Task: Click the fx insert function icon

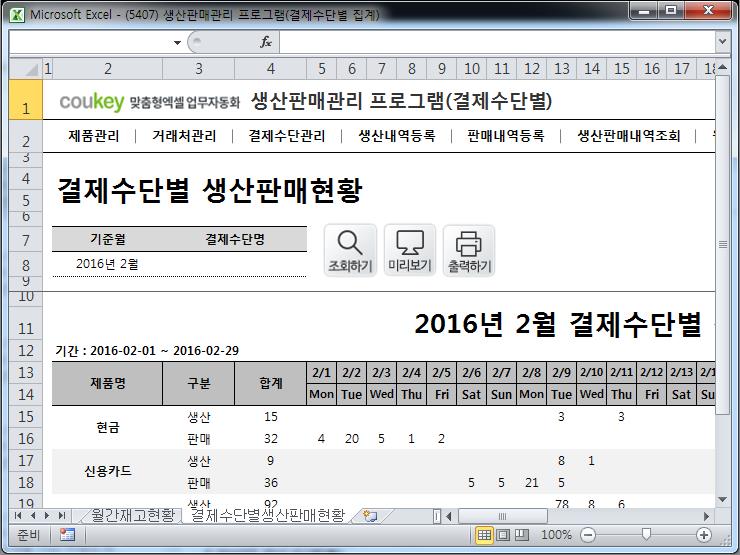Action: tap(266, 42)
